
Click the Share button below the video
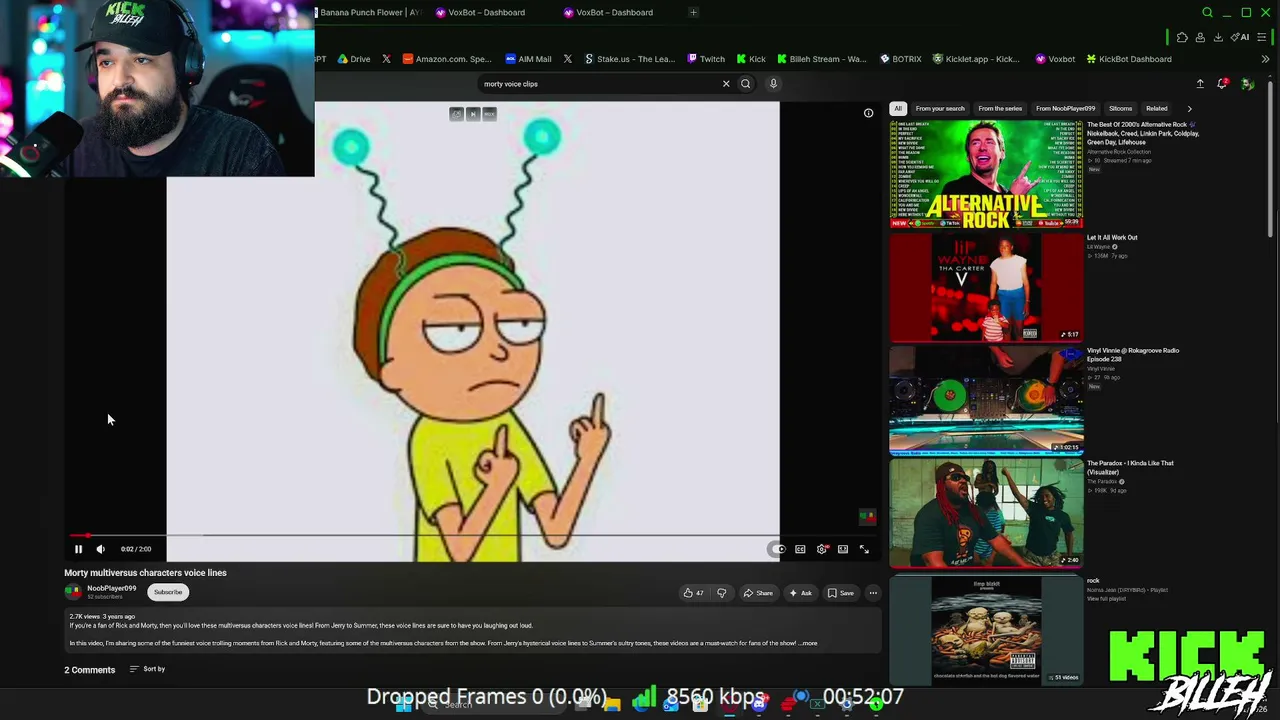(758, 593)
